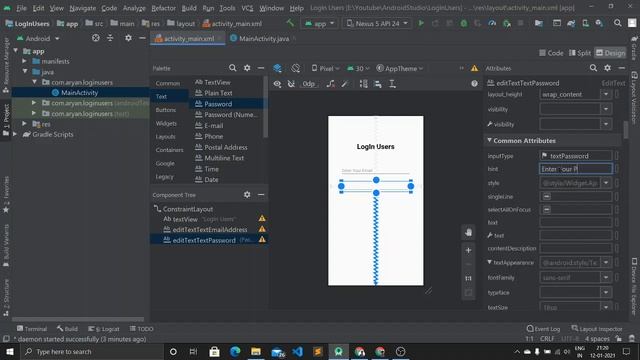Switch to Design view mode

click(610, 53)
